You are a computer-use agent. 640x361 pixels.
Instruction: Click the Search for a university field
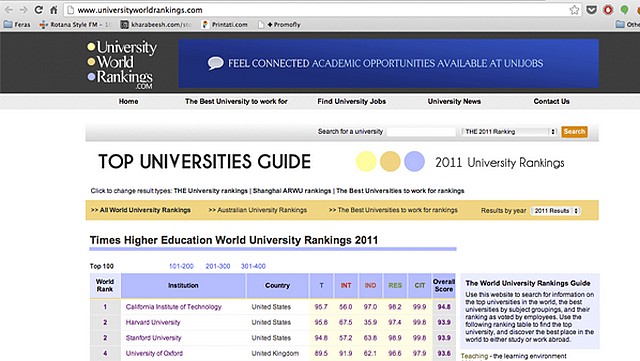pos(421,131)
